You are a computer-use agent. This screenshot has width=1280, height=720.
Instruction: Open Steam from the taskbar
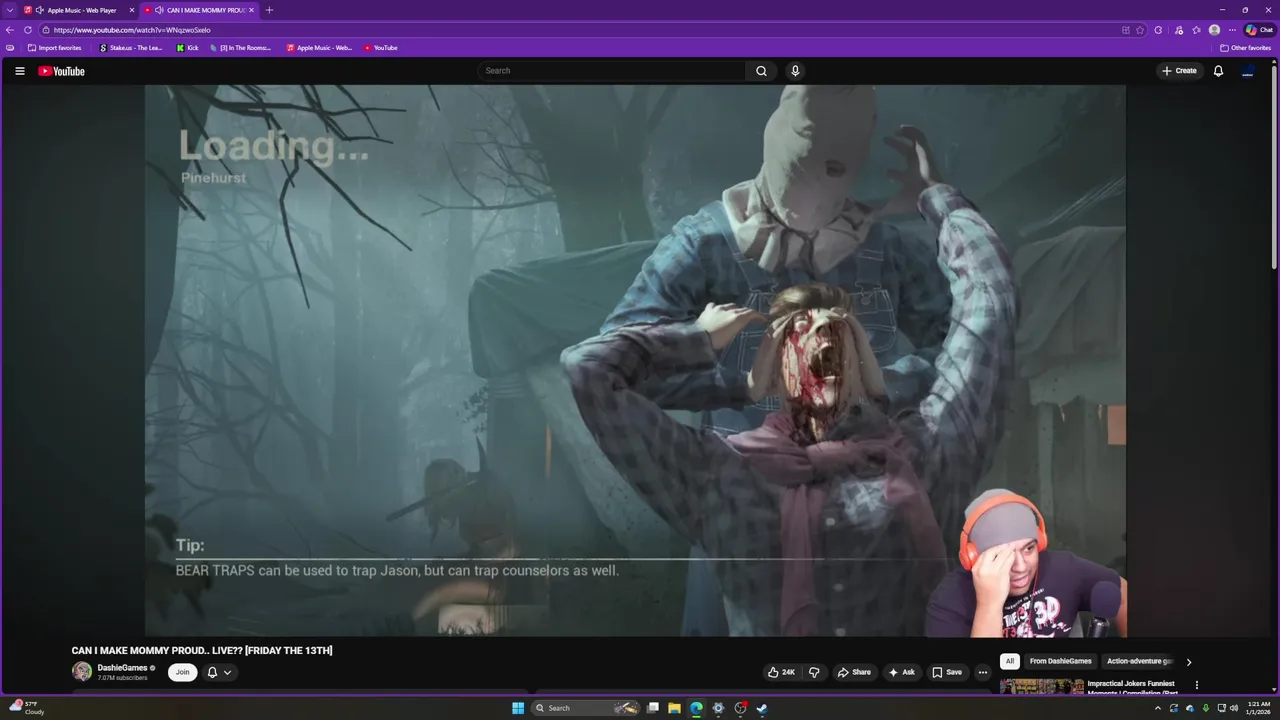tap(761, 708)
